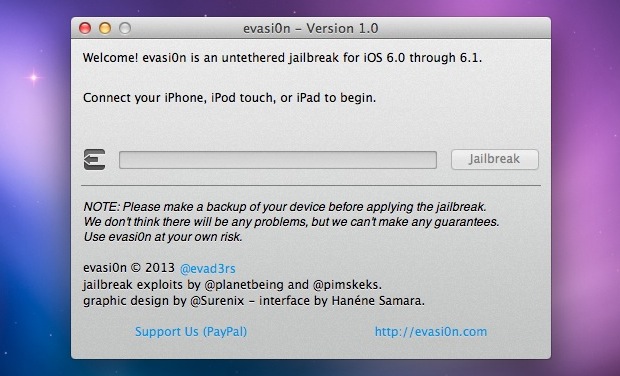Open the Support Us (PayPal) link
This screenshot has width=620, height=376.
click(x=191, y=331)
